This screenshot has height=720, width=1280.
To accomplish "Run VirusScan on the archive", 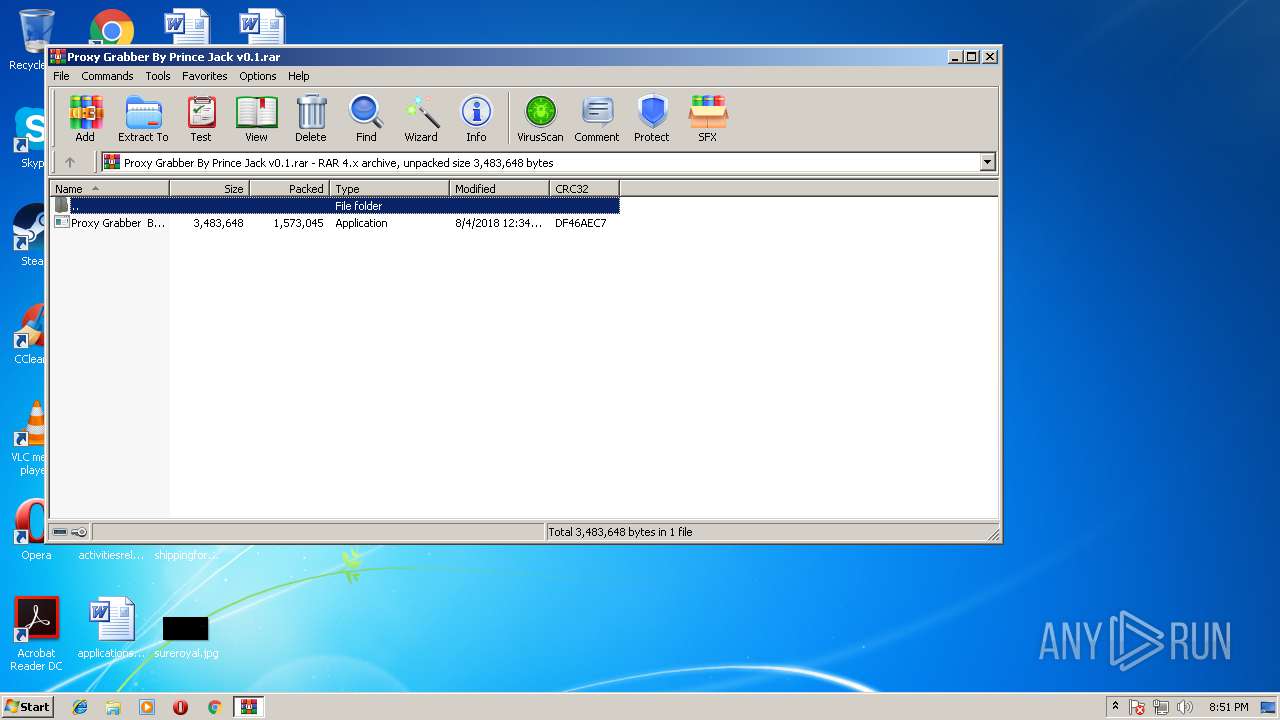I will point(540,118).
